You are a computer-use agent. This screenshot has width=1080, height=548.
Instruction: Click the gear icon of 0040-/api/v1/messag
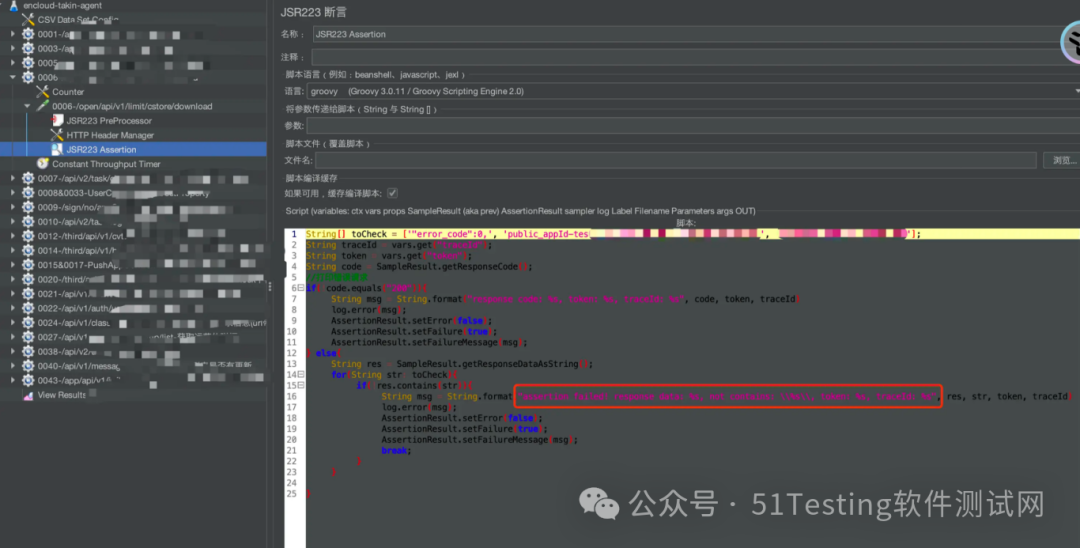coord(28,366)
